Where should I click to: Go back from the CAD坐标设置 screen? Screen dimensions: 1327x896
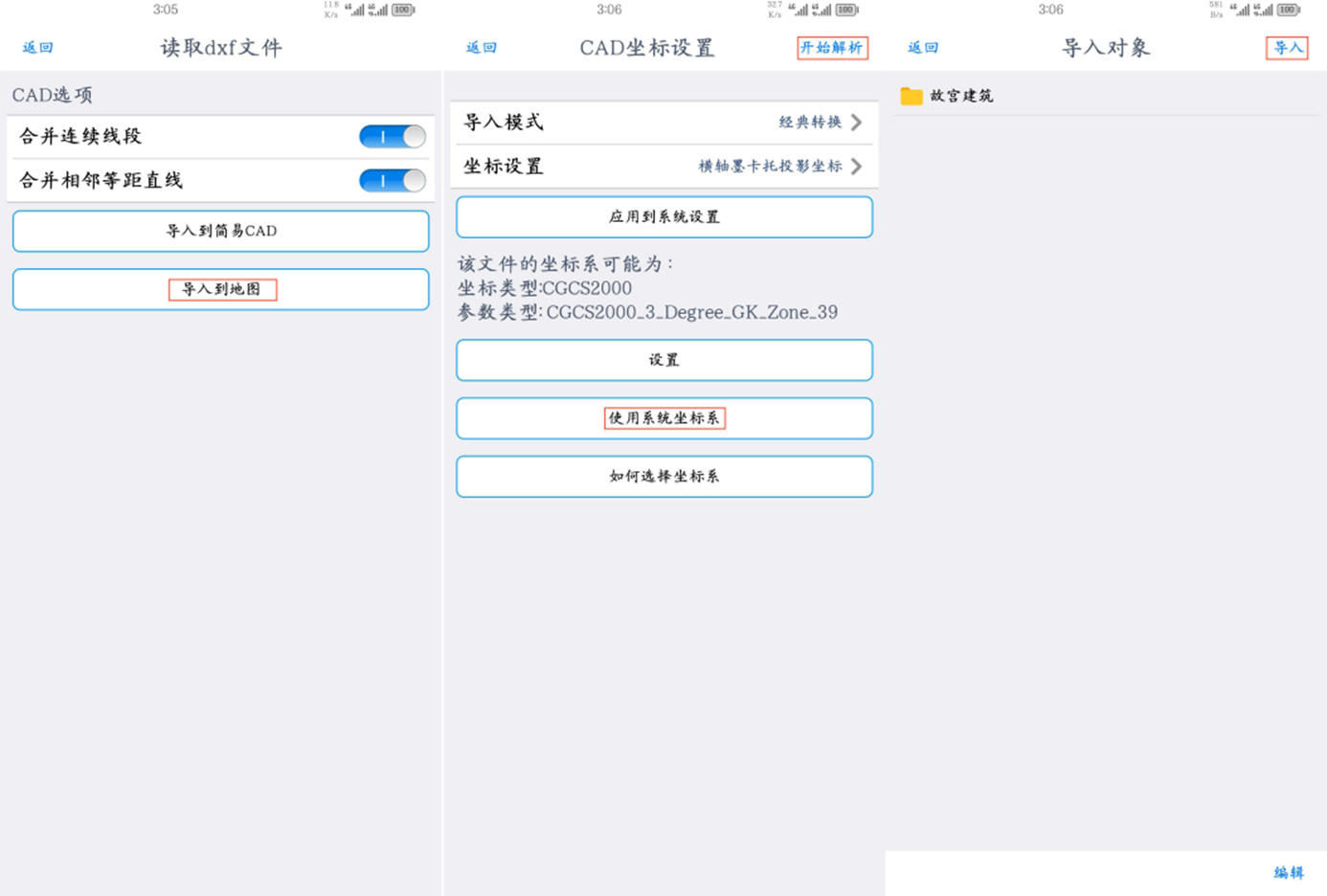(x=482, y=48)
